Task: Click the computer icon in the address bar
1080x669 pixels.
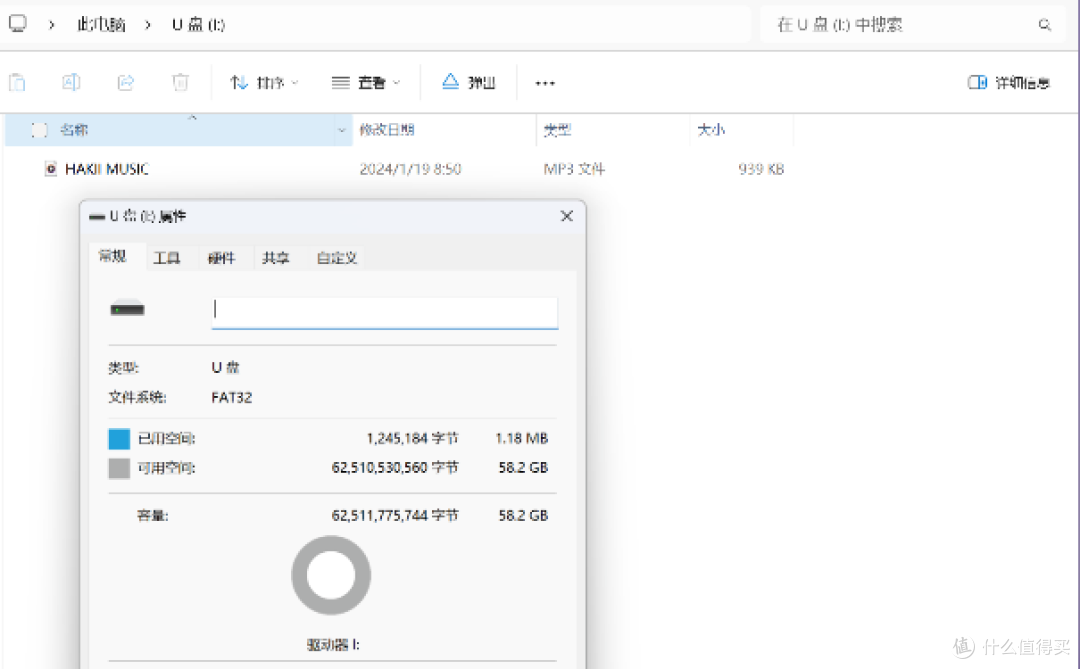Action: tap(18, 24)
